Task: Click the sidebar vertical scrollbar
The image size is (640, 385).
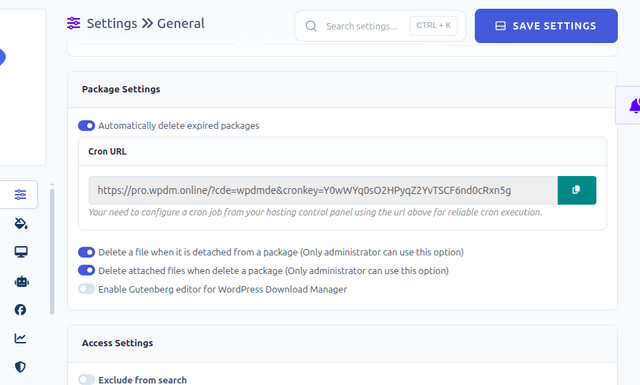Action: click(x=52, y=251)
